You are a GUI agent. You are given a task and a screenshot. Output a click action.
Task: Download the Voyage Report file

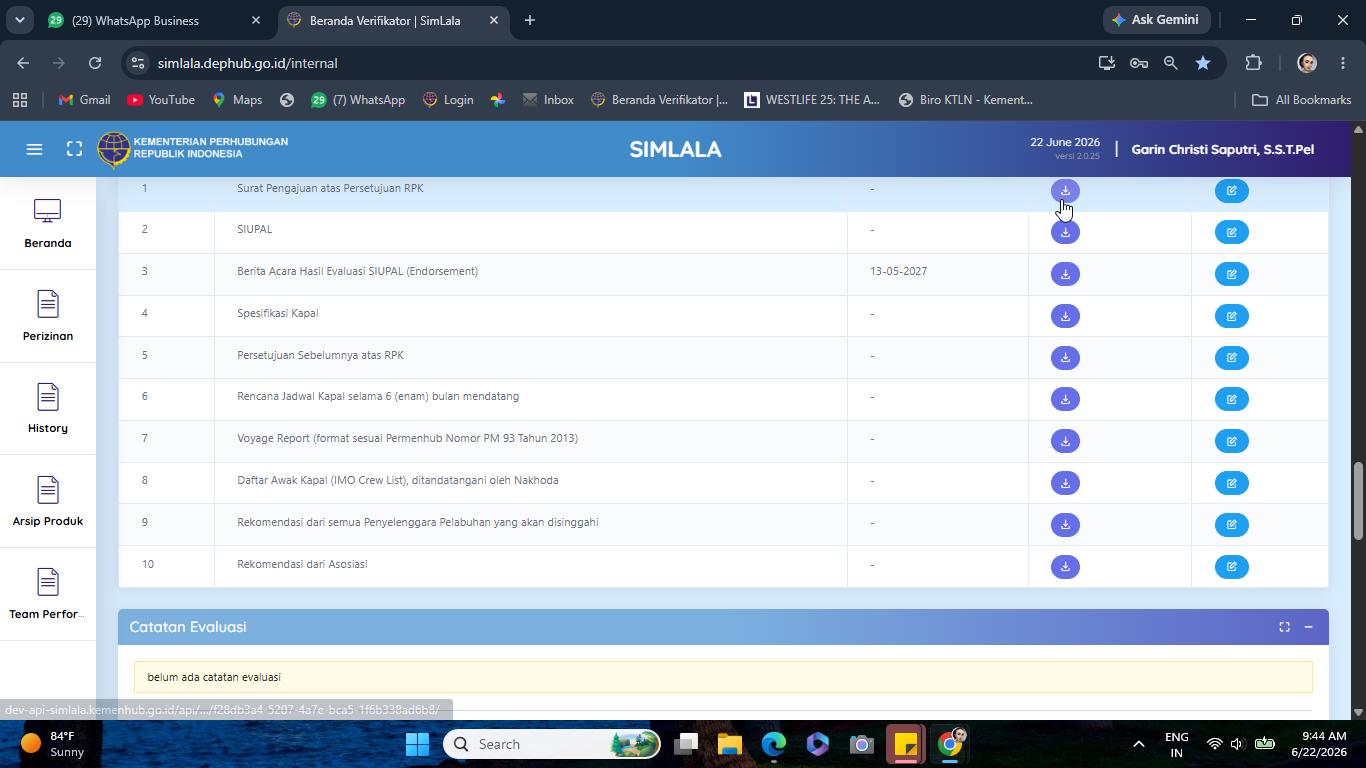1065,441
